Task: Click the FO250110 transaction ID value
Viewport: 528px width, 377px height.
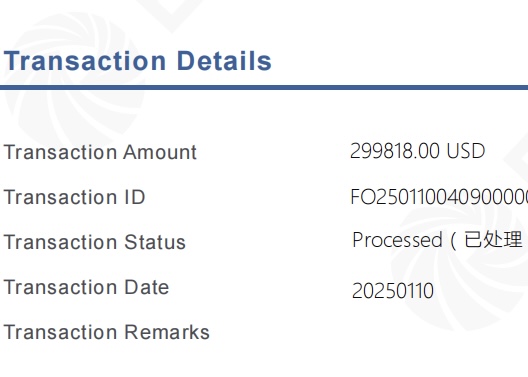Action: pyautogui.click(x=439, y=197)
